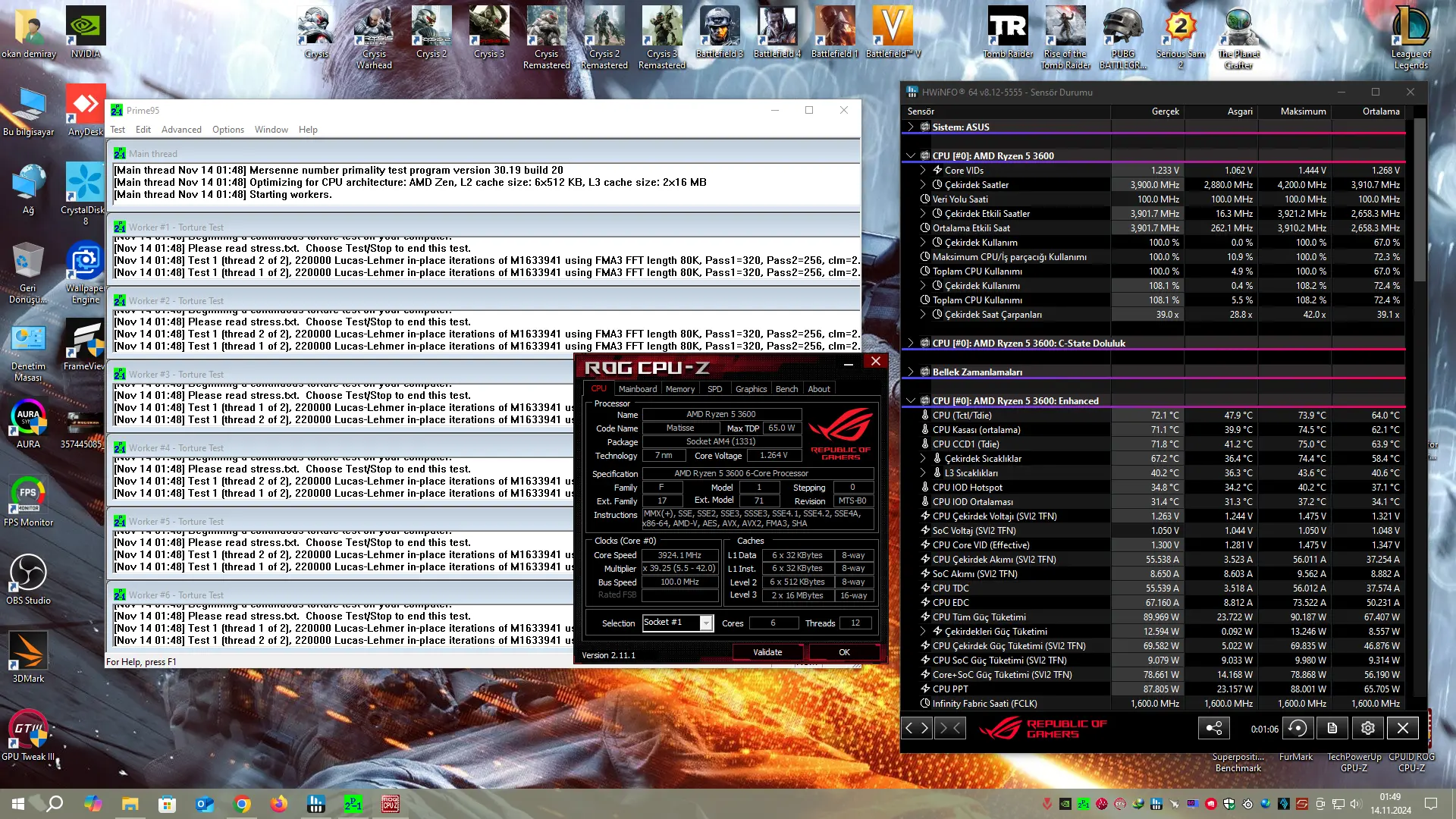
Task: Launch the League of Legends shortcut
Action: (1410, 38)
